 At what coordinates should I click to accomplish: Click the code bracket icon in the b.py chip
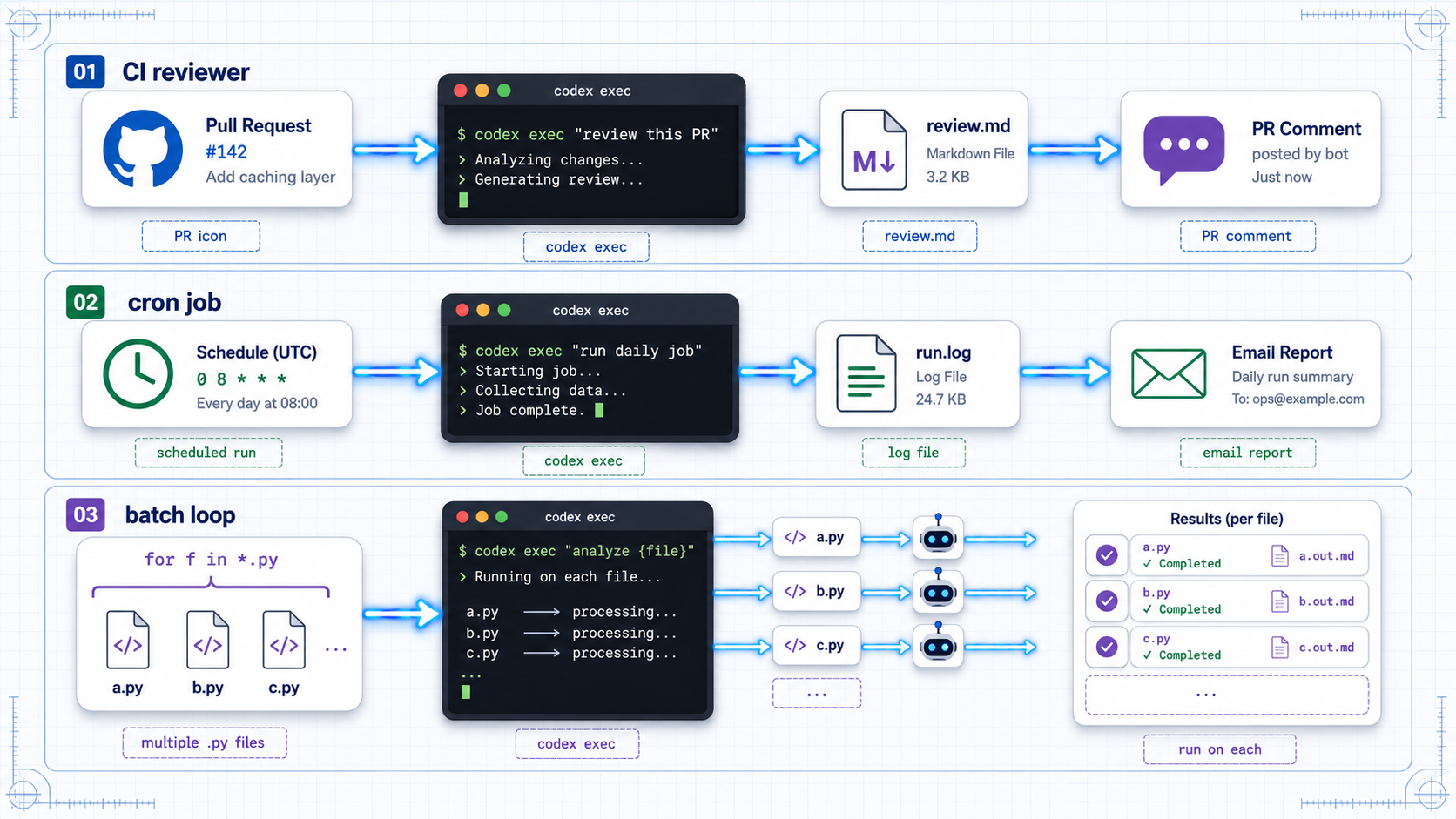tap(795, 591)
